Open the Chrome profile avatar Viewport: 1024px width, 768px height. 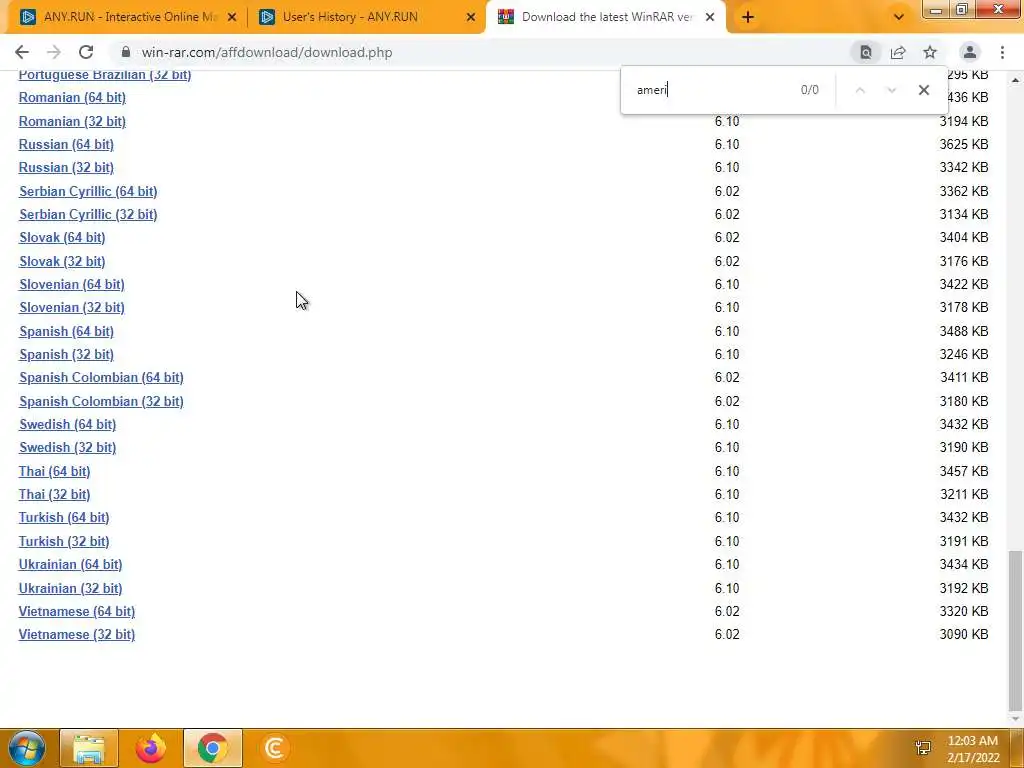970,52
